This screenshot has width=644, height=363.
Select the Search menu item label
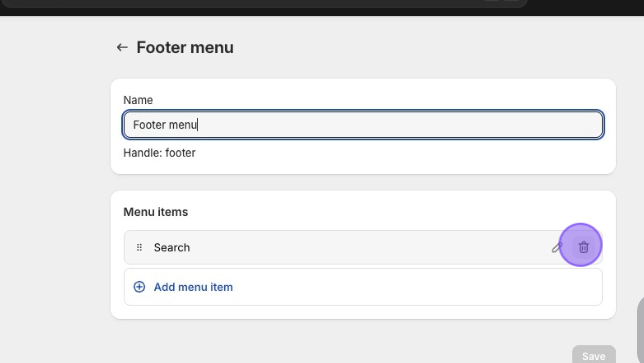tap(172, 247)
